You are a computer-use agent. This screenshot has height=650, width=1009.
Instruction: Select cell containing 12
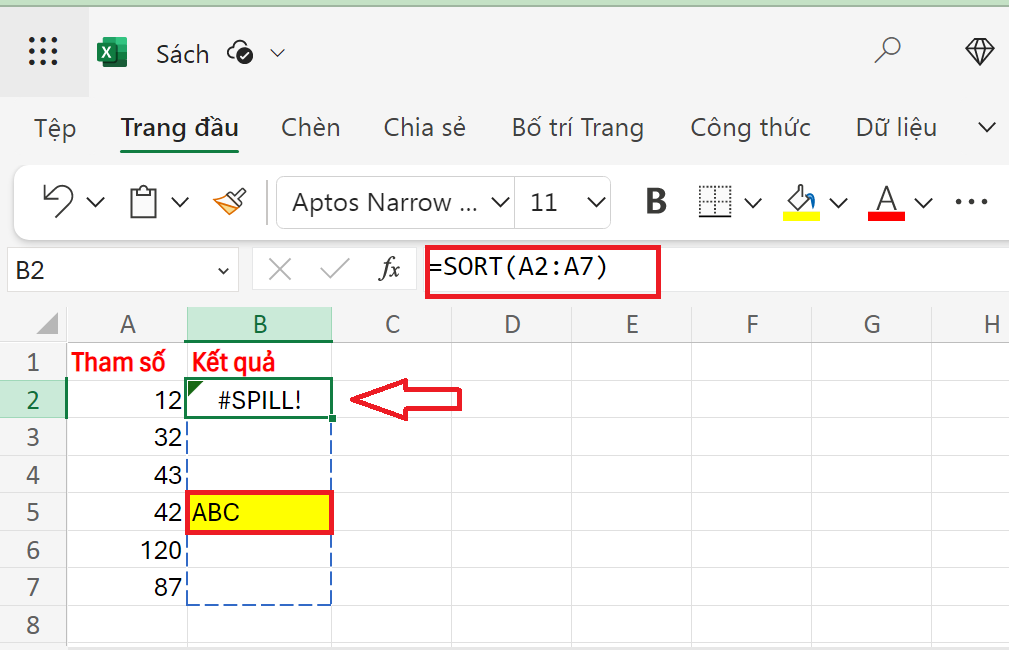click(x=127, y=400)
